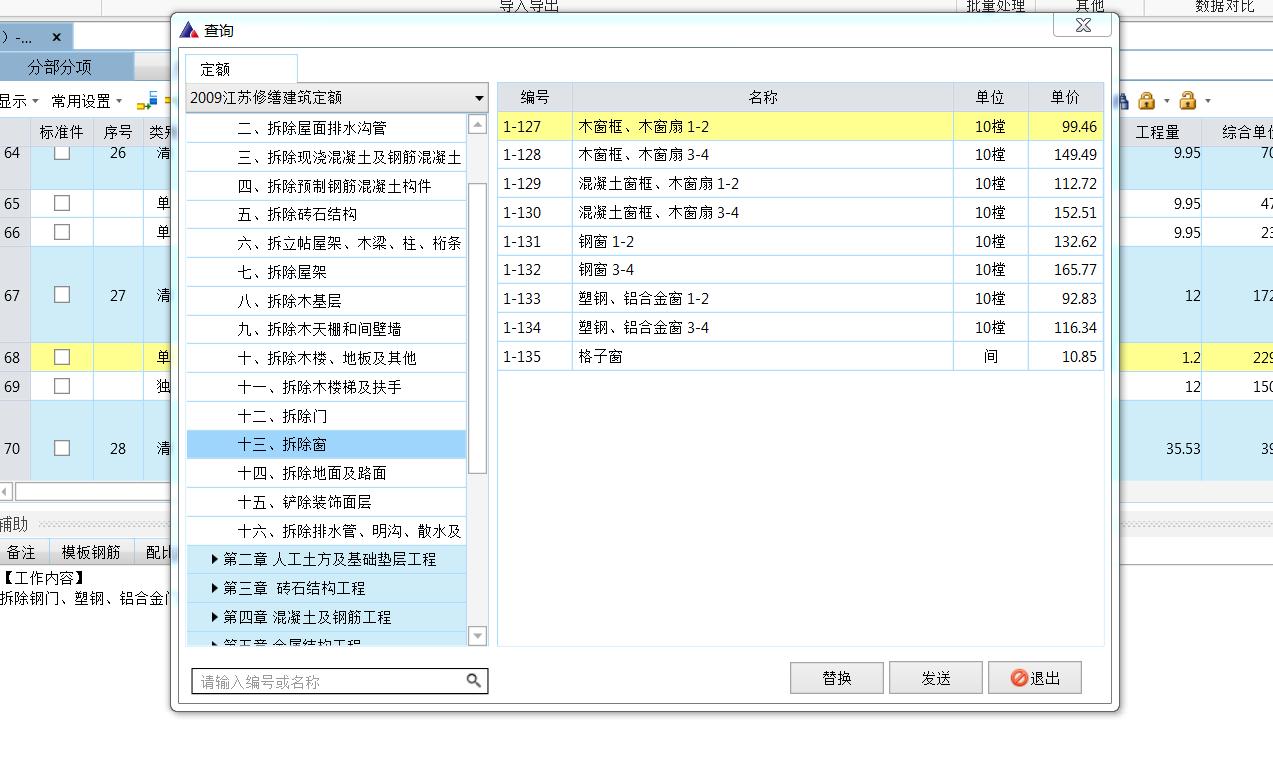Viewport: 1273px width, 769px height.
Task: Select tree item 十四、拆除地面及路面
Action: (x=326, y=473)
